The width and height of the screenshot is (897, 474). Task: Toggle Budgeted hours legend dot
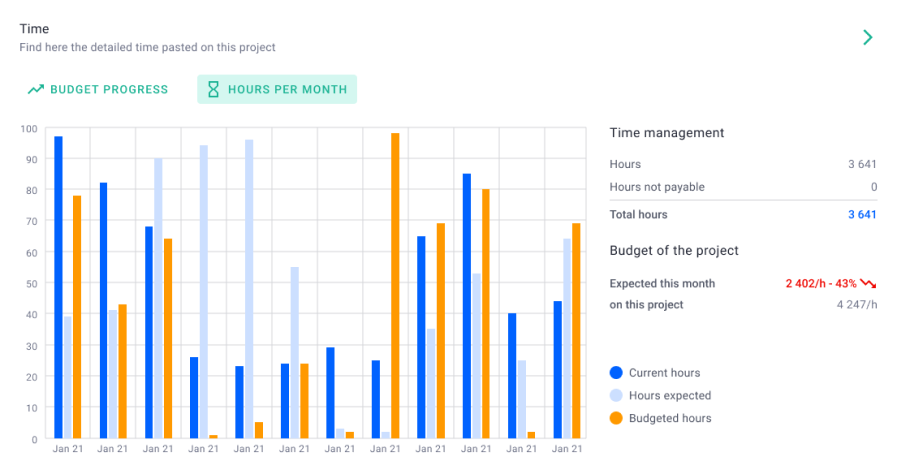[x=616, y=418]
